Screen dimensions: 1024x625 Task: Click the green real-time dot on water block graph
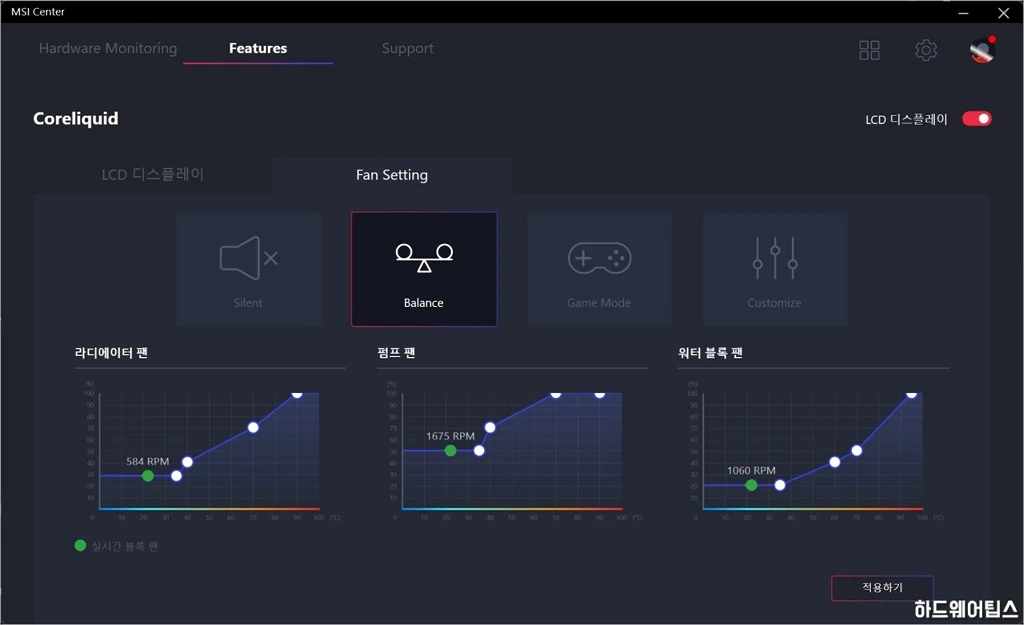click(752, 485)
